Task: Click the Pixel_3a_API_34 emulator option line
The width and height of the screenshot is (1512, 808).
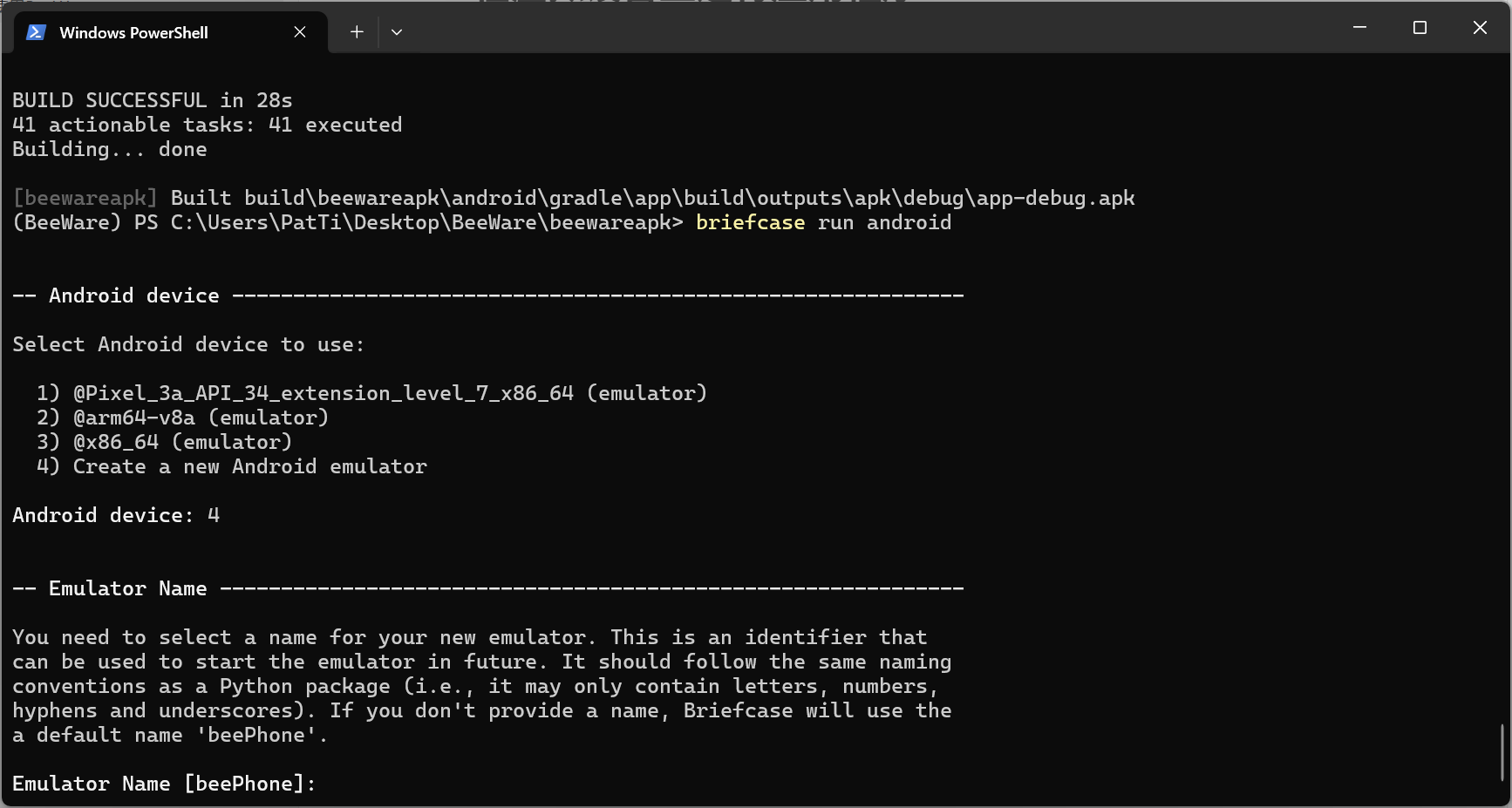Action: (x=371, y=393)
